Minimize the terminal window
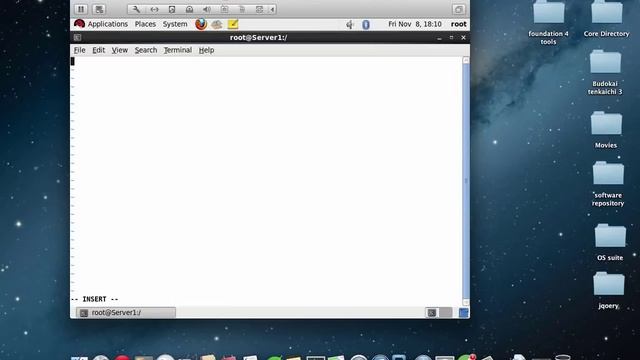640x360 pixels. [439, 38]
